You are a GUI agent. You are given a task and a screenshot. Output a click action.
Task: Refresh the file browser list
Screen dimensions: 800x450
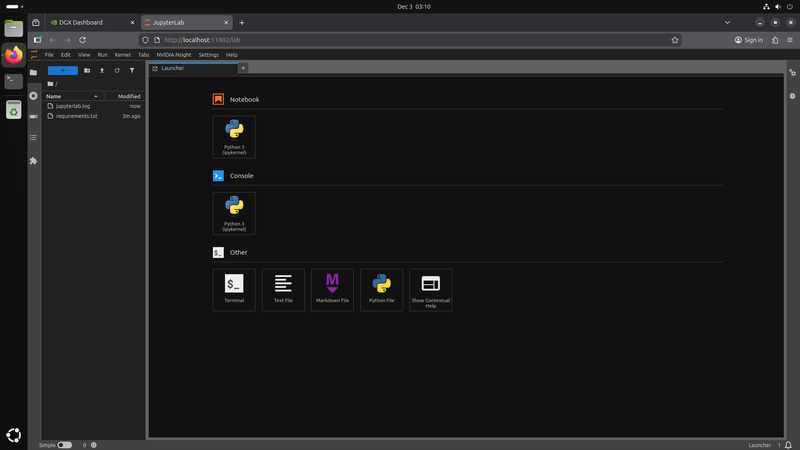tap(117, 70)
